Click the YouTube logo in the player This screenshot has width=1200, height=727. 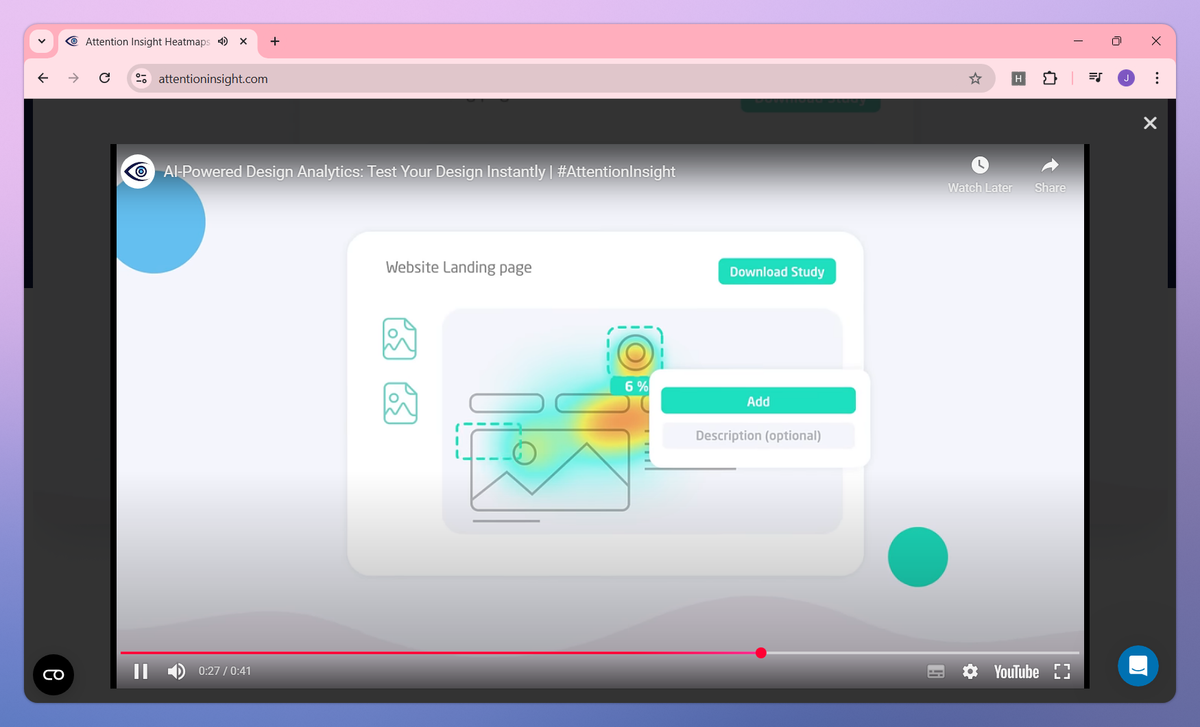click(1015, 671)
